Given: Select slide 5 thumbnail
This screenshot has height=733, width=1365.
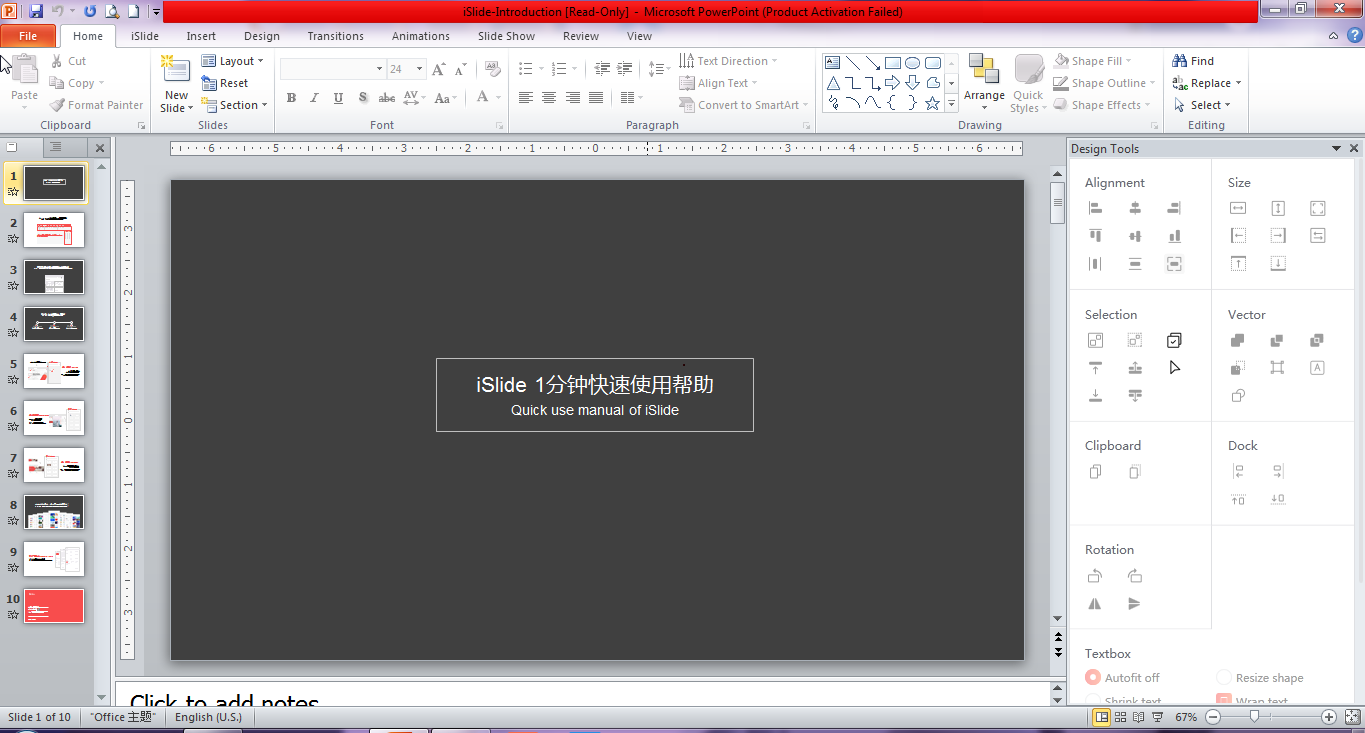Looking at the screenshot, I should [x=54, y=371].
